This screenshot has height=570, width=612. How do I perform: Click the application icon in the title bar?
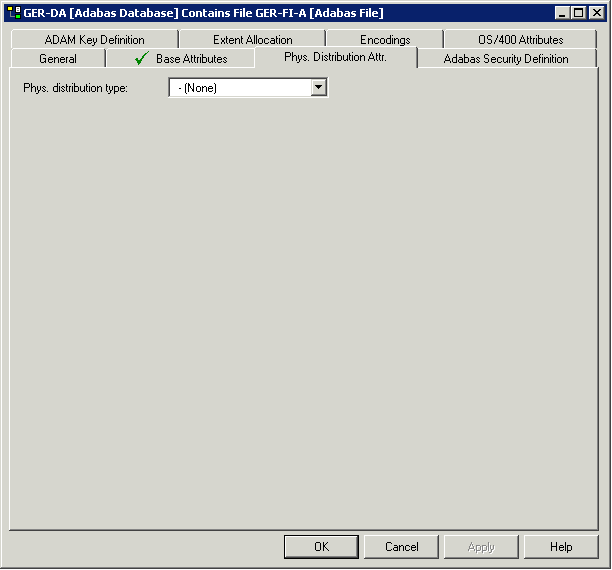pos(13,13)
